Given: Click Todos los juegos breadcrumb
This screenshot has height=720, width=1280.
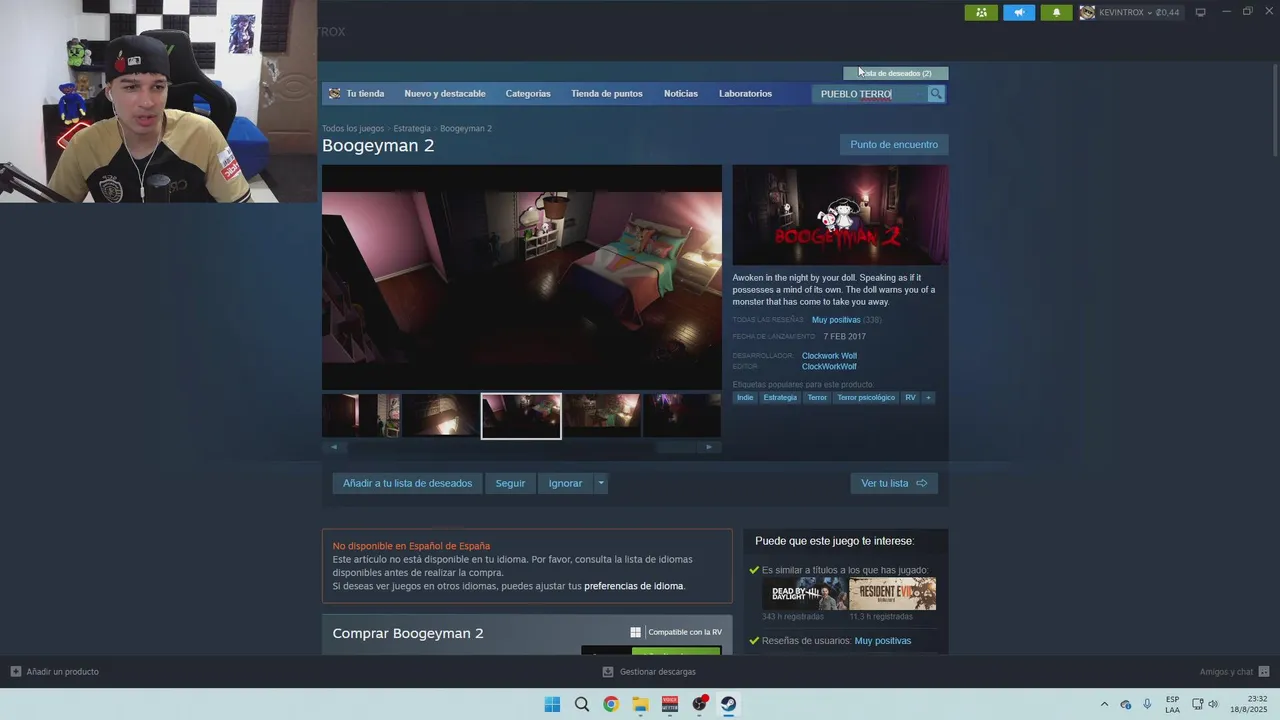Looking at the screenshot, I should 353,128.
